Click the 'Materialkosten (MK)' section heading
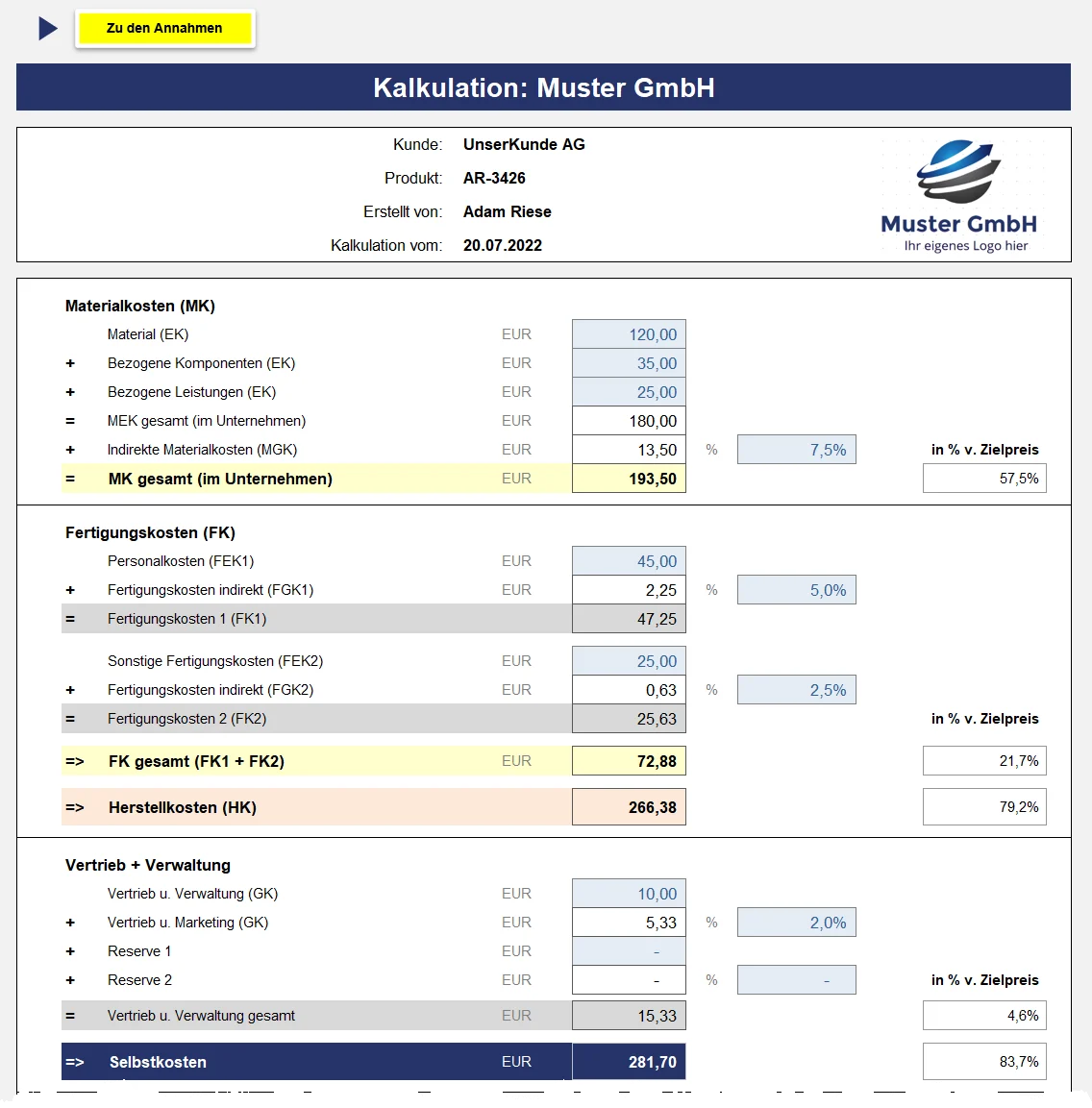 point(140,306)
